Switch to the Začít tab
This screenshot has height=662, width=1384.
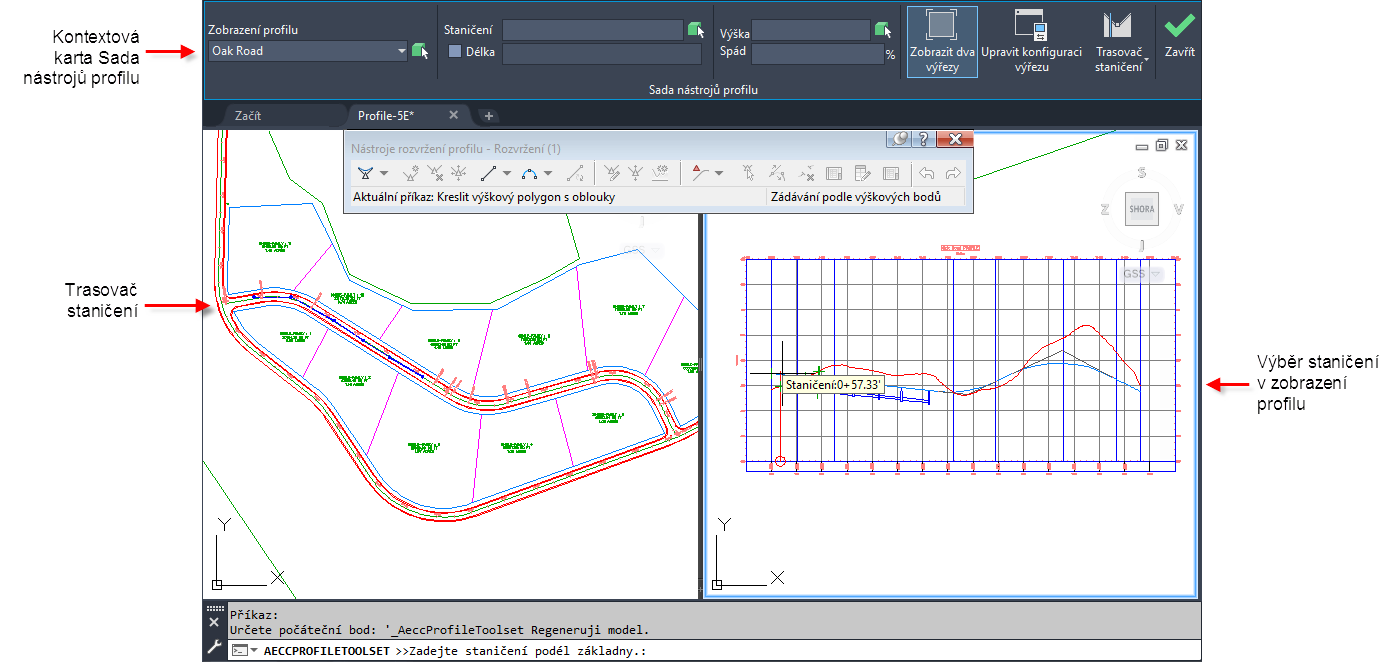pyautogui.click(x=248, y=115)
